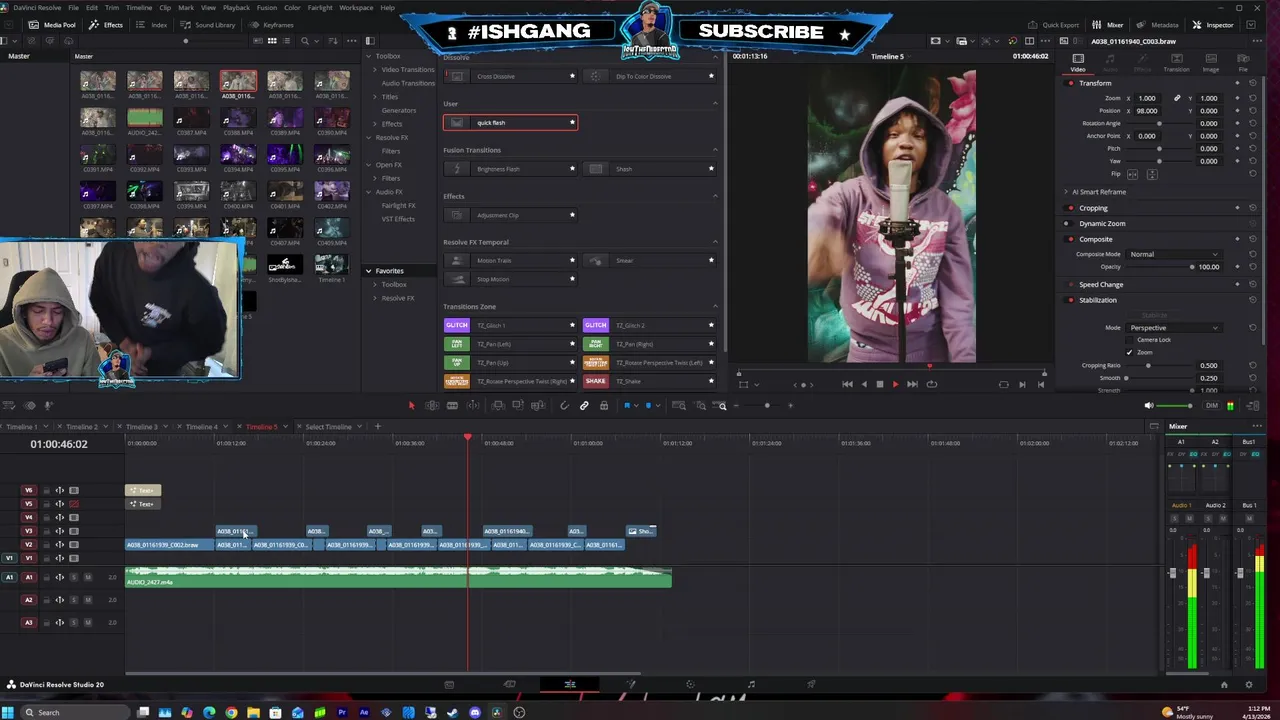The image size is (1280, 720).
Task: Click the Quick Export button
Action: coord(1054,25)
